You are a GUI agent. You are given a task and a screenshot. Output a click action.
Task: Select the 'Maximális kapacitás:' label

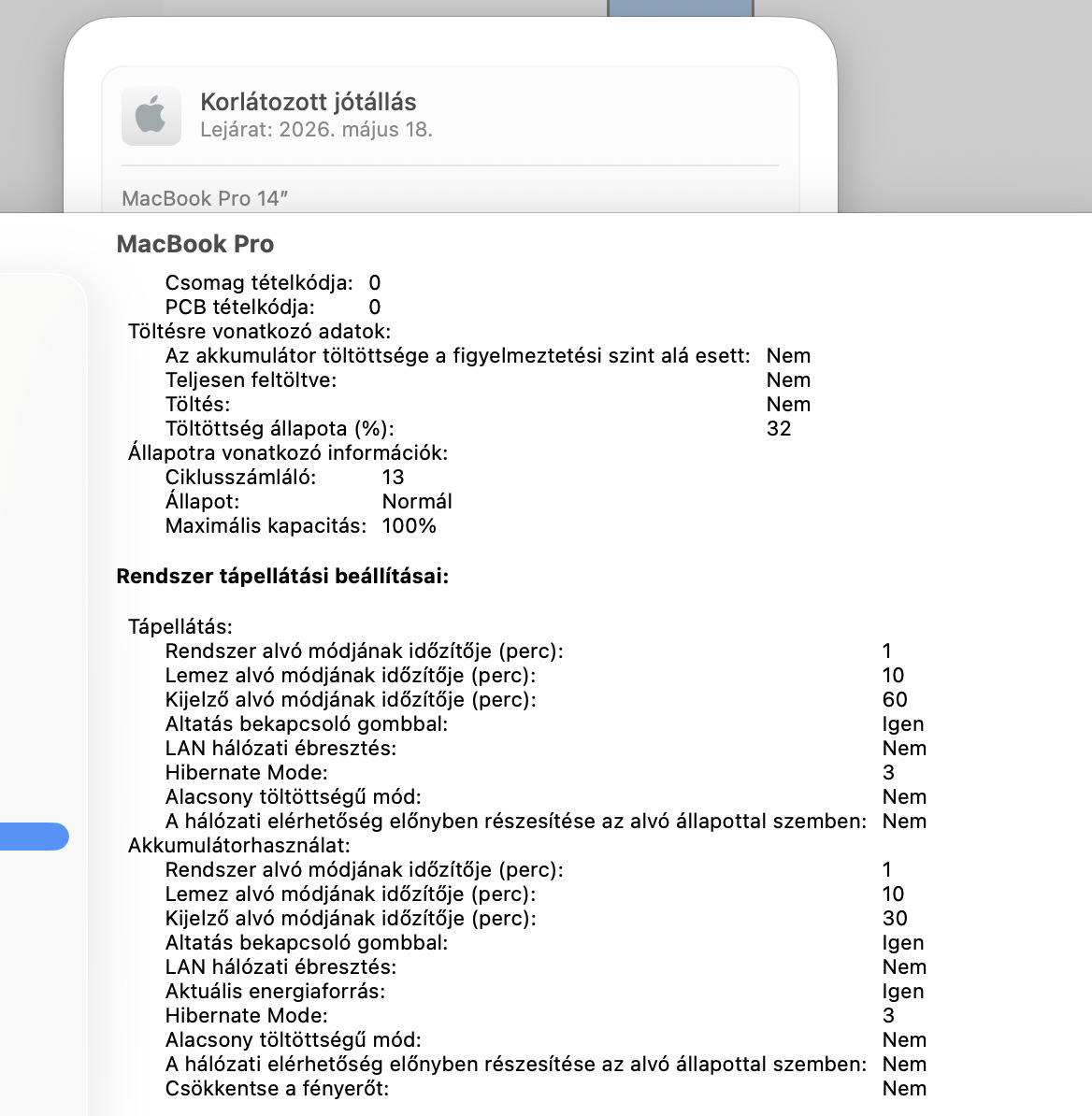point(266,526)
